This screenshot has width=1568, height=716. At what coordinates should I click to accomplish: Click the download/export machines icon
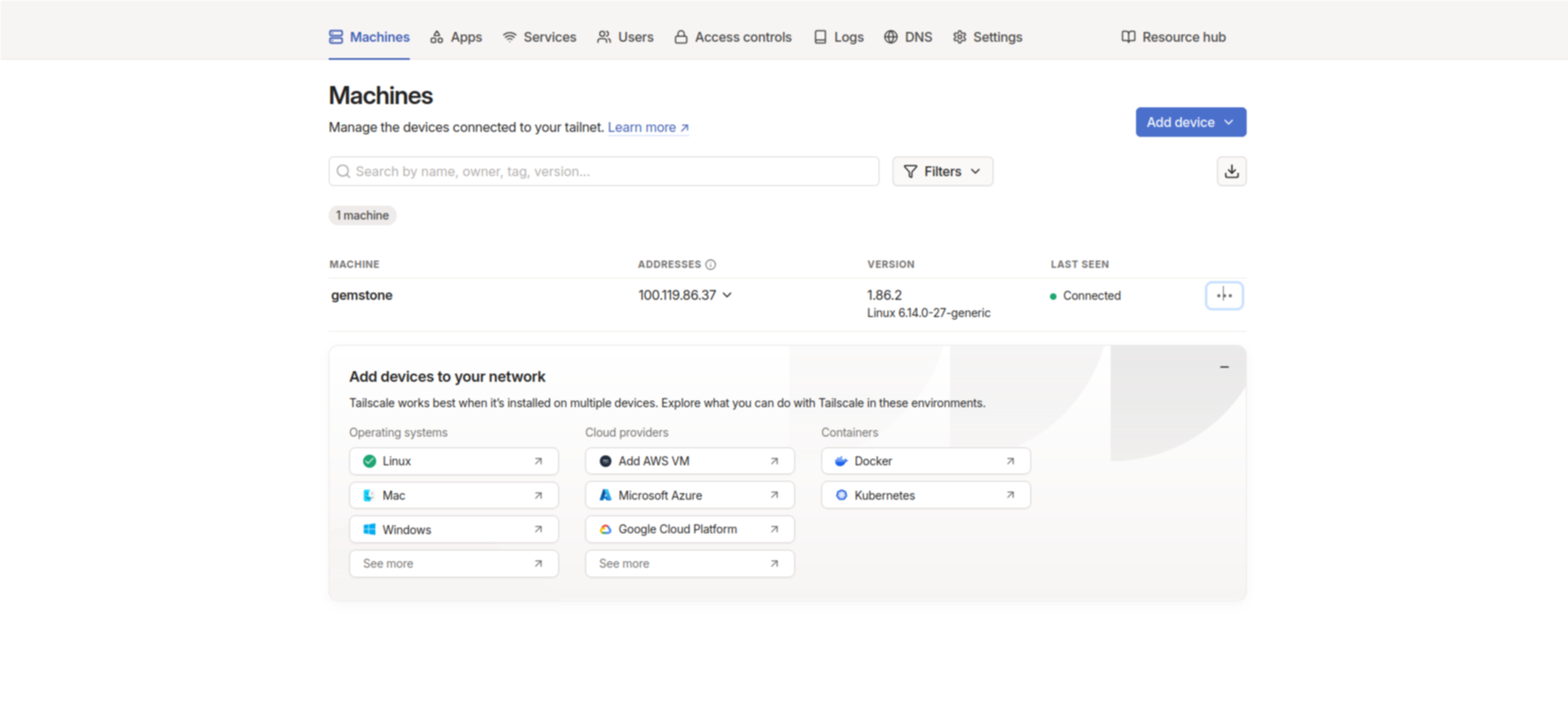tap(1232, 171)
